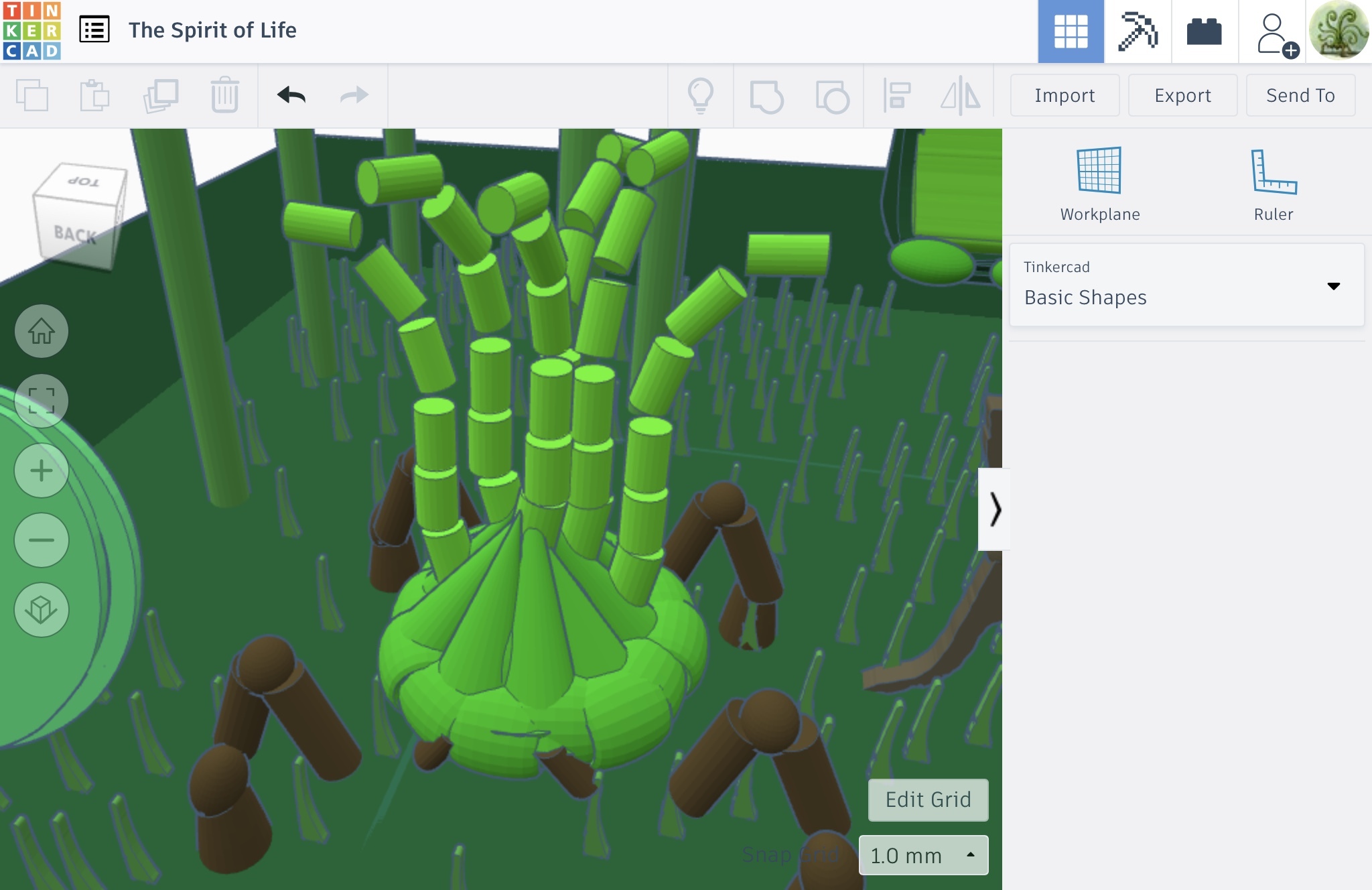Open the 1.0 mm snap grid dropdown
Viewport: 1372px width, 890px height.
tap(923, 855)
